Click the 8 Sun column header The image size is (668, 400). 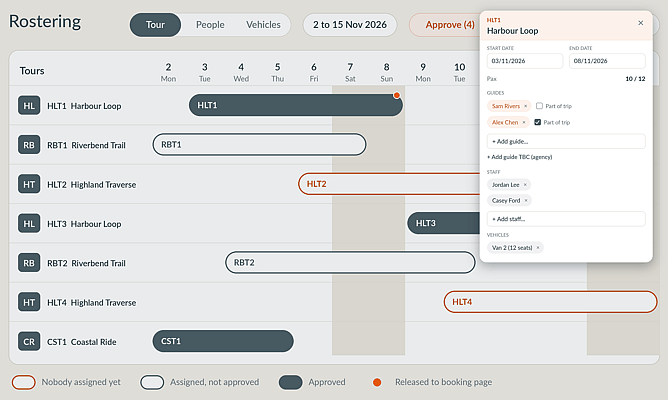pos(386,72)
